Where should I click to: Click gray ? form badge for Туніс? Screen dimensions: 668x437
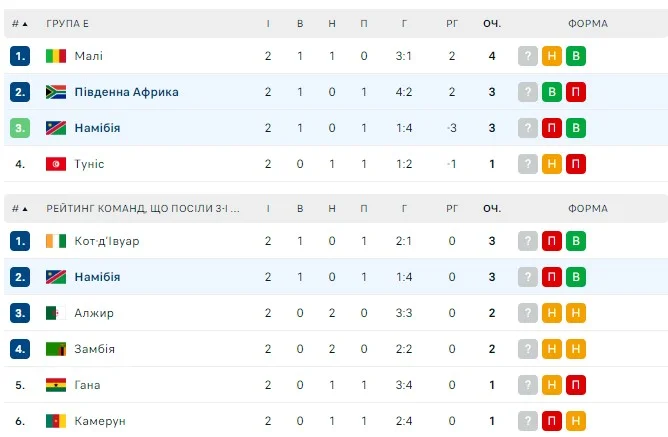[527, 164]
